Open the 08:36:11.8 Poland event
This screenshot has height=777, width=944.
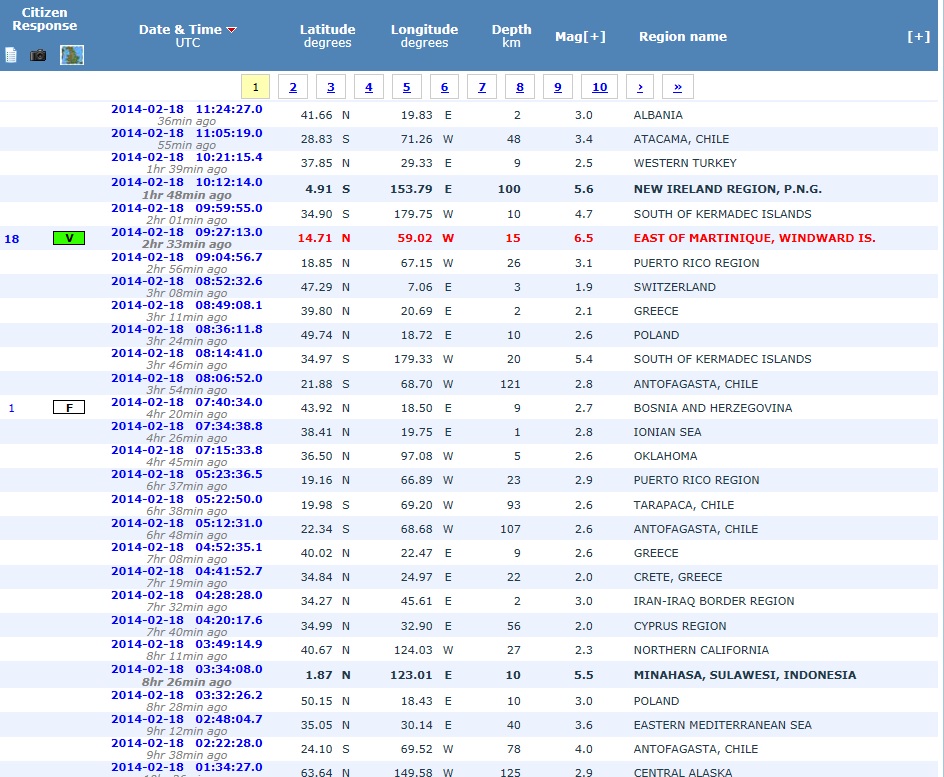tap(187, 329)
